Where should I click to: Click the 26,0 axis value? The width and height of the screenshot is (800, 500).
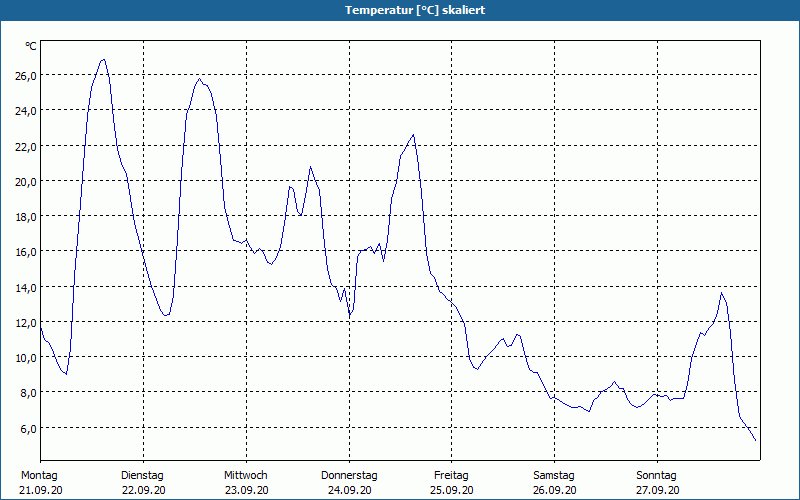(x=26, y=76)
